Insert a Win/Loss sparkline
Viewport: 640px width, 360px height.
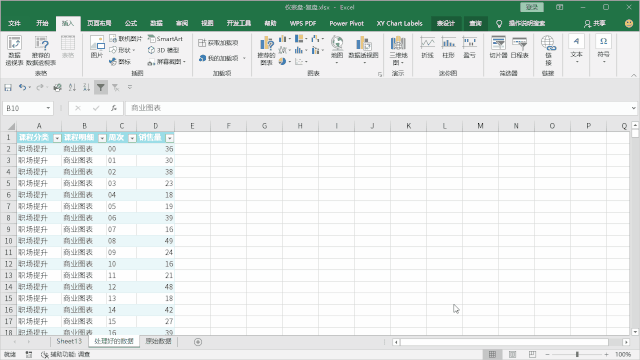tap(469, 47)
